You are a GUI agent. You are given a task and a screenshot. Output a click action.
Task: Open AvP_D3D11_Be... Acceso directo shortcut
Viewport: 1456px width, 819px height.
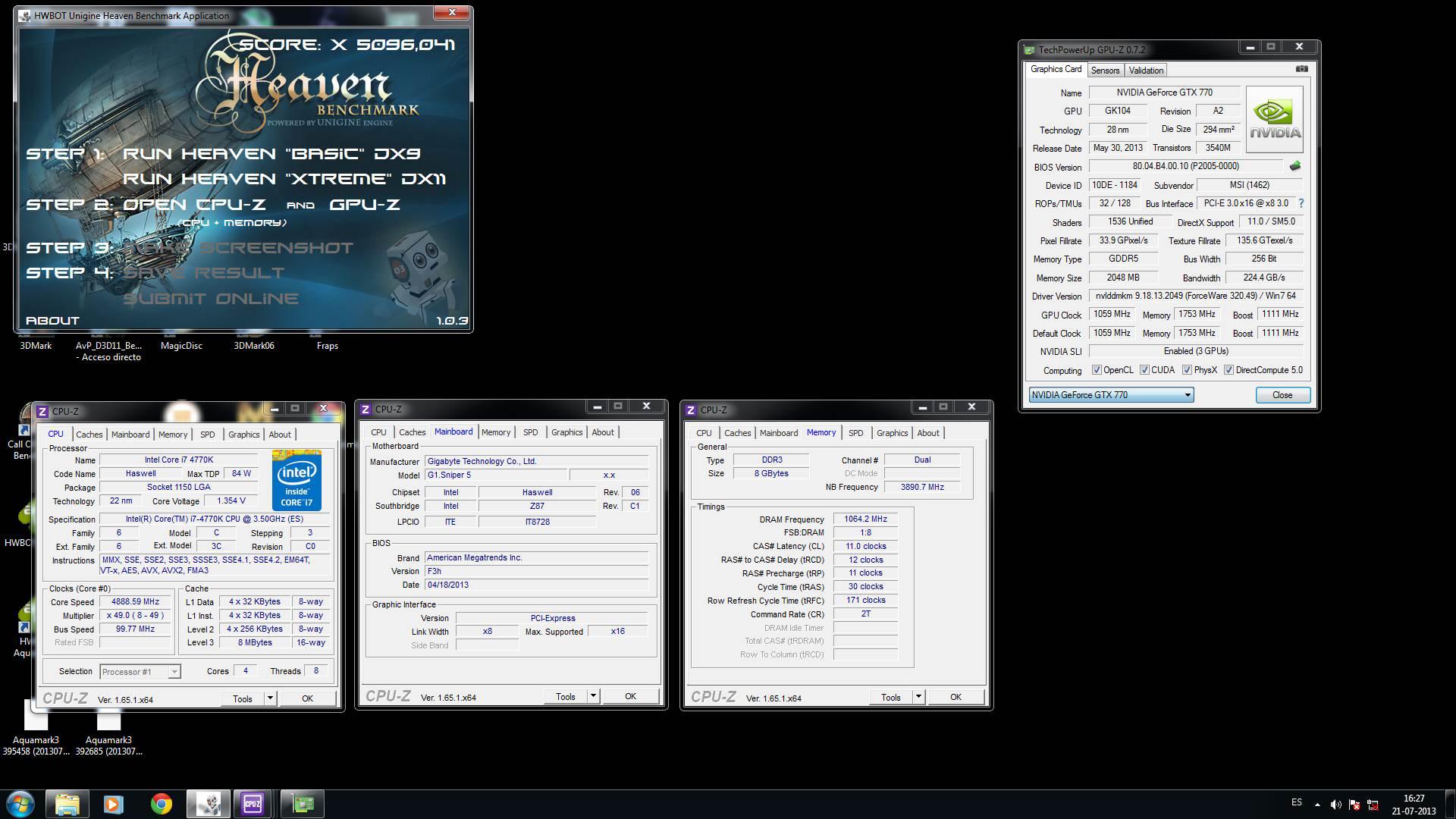(108, 350)
